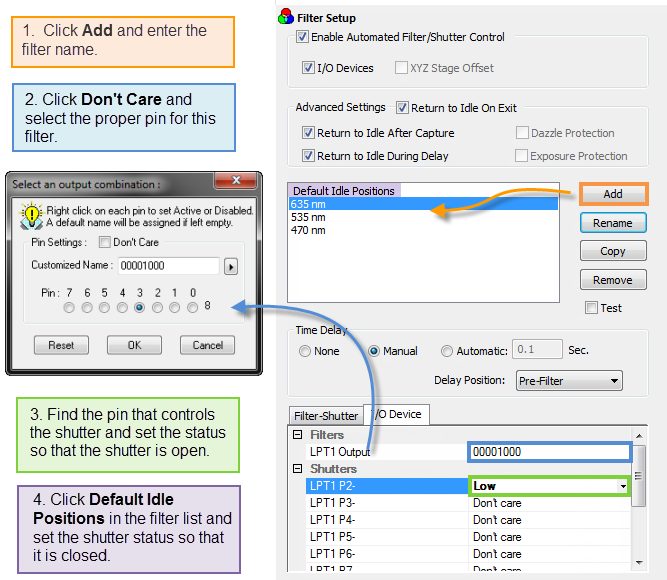
Task: Click the Customized Name text field
Action: coord(168,266)
